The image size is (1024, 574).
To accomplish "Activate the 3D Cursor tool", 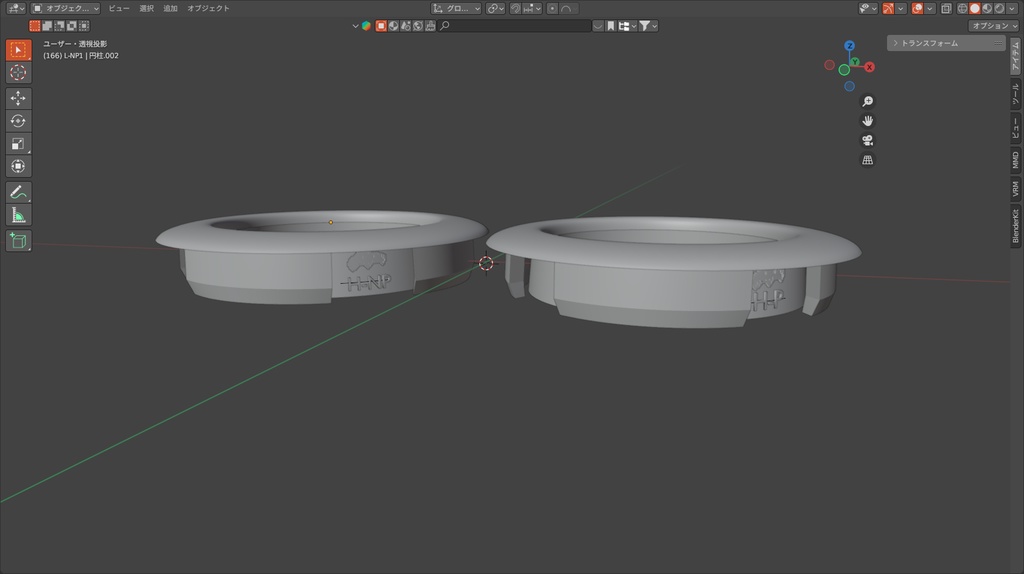I will 18,72.
